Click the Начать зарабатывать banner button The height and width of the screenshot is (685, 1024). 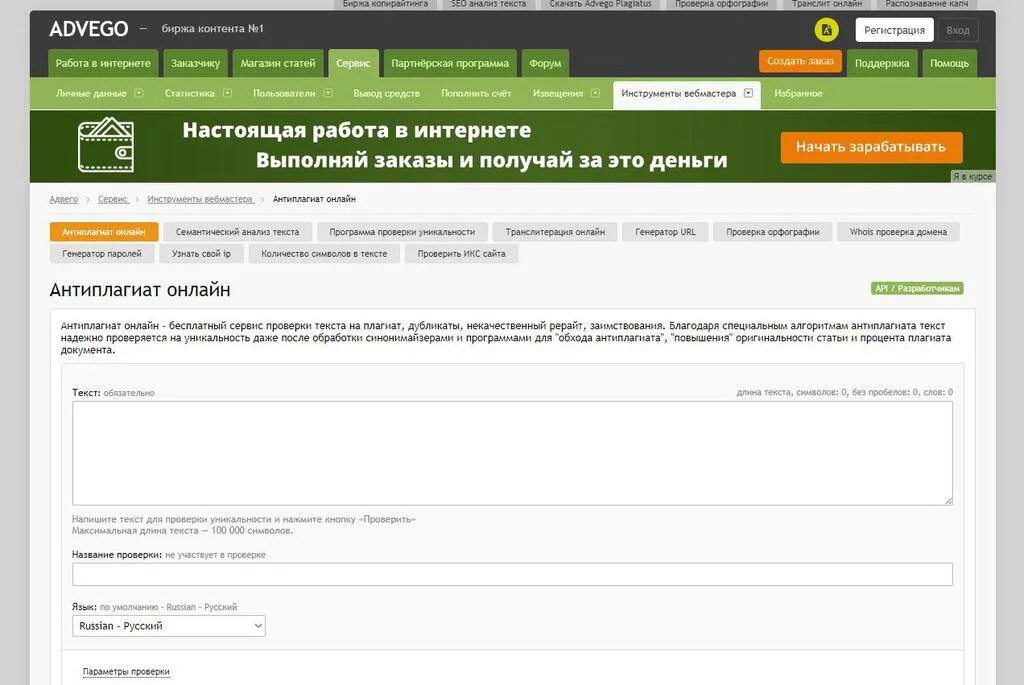(871, 147)
